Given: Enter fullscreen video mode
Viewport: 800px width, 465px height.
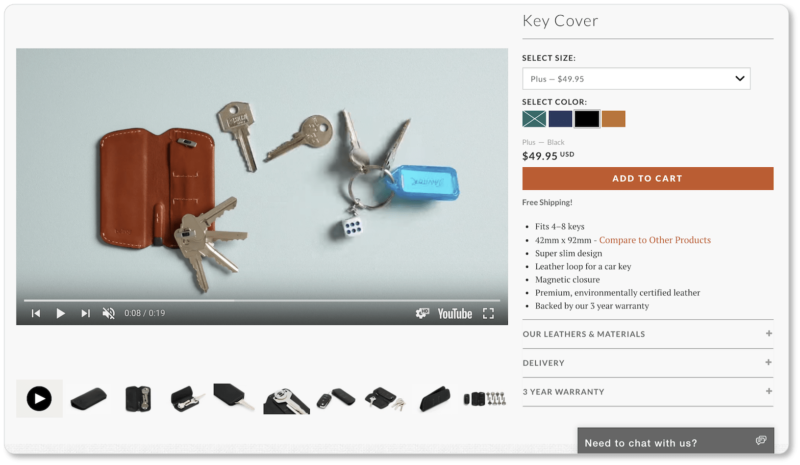Looking at the screenshot, I should (x=488, y=313).
